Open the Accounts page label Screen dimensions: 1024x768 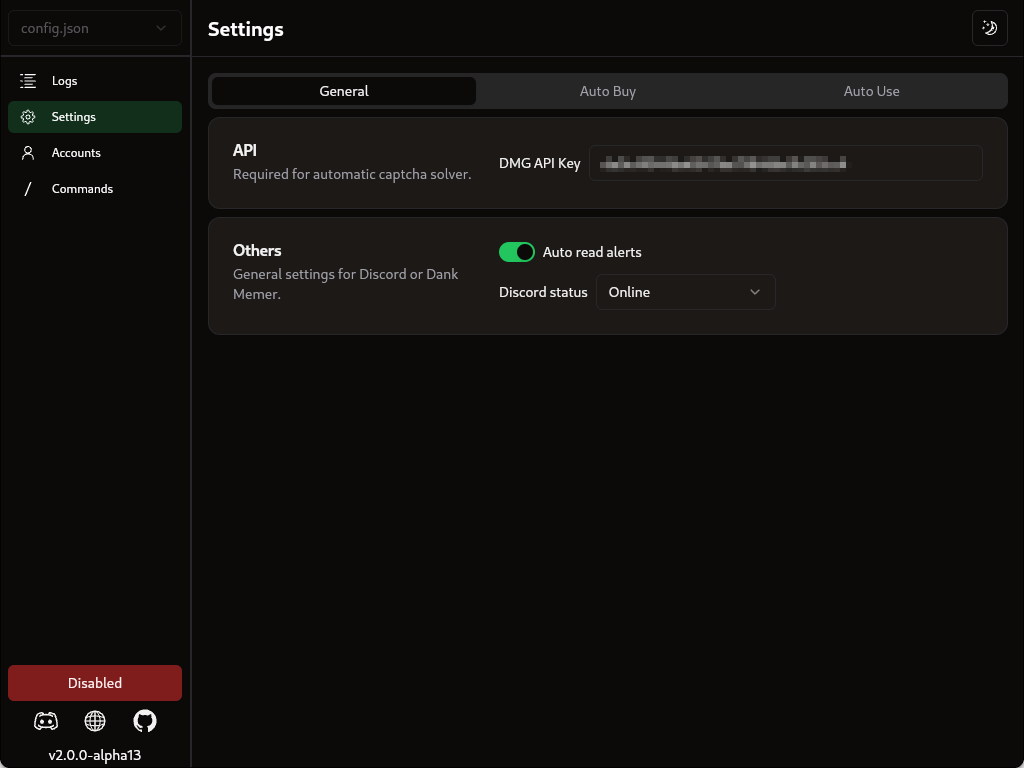point(76,153)
